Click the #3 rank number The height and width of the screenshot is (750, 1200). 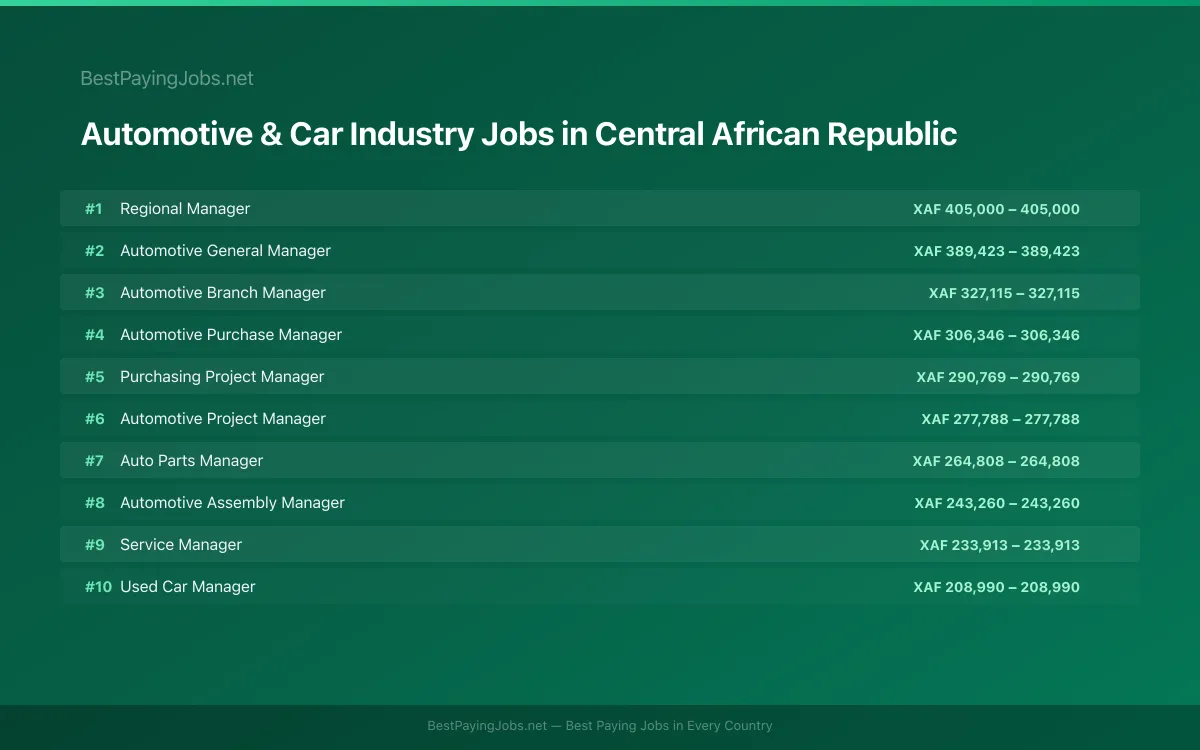[94, 293]
